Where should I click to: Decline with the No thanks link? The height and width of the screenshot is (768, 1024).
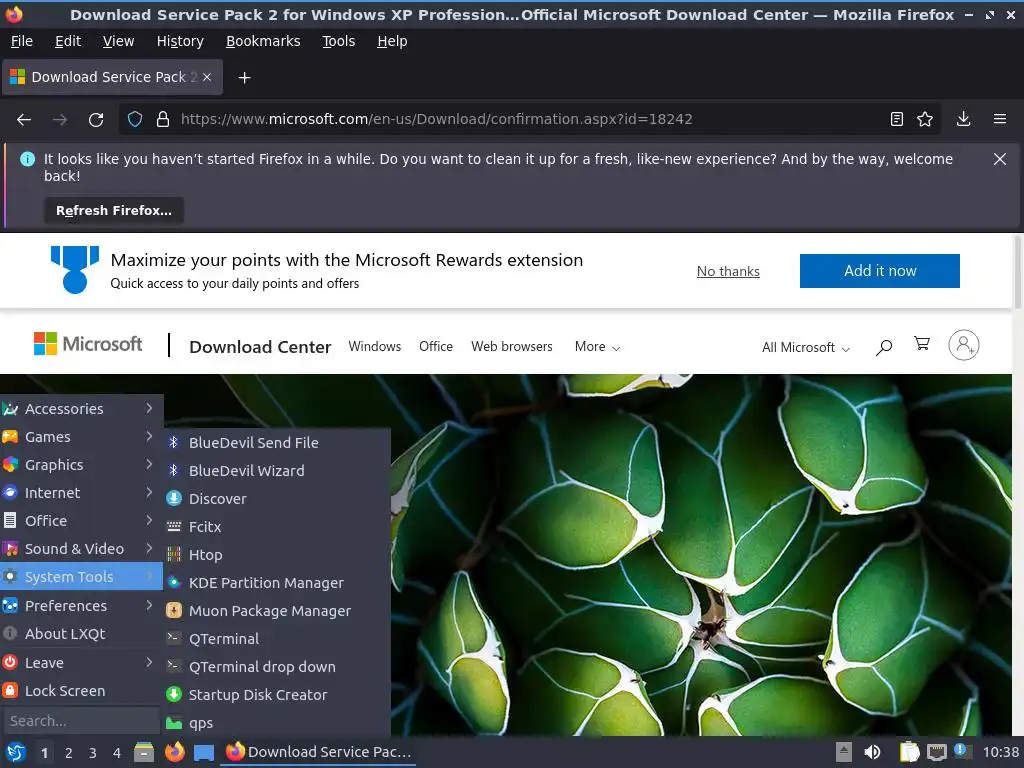[x=728, y=271]
